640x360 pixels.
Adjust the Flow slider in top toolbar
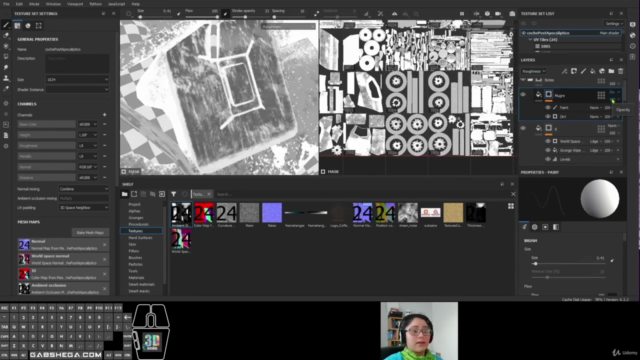click(x=202, y=17)
